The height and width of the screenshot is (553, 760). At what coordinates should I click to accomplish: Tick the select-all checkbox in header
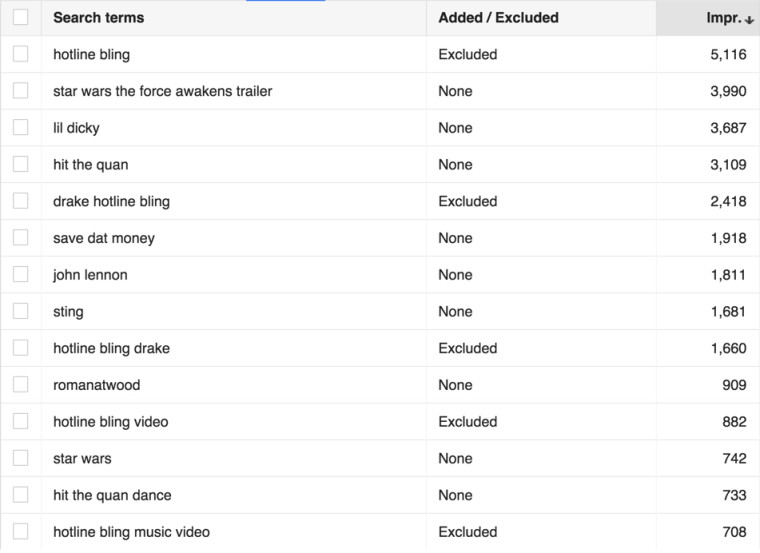[x=20, y=17]
